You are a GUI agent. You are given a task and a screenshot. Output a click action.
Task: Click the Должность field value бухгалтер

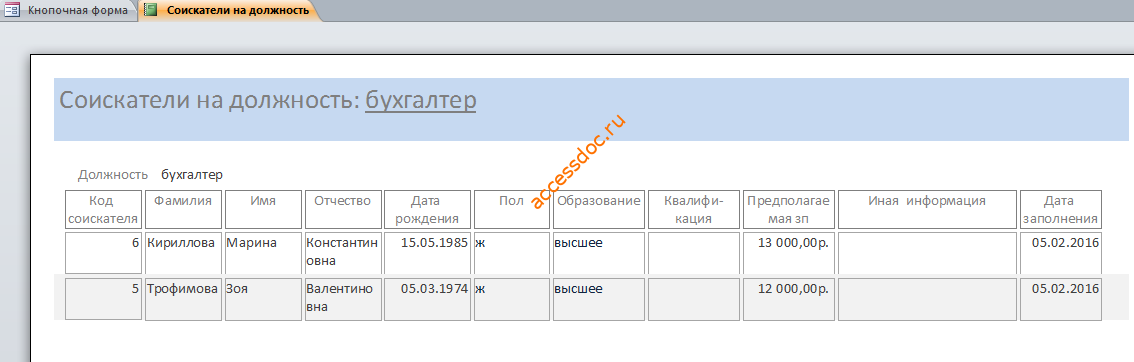[x=192, y=175]
